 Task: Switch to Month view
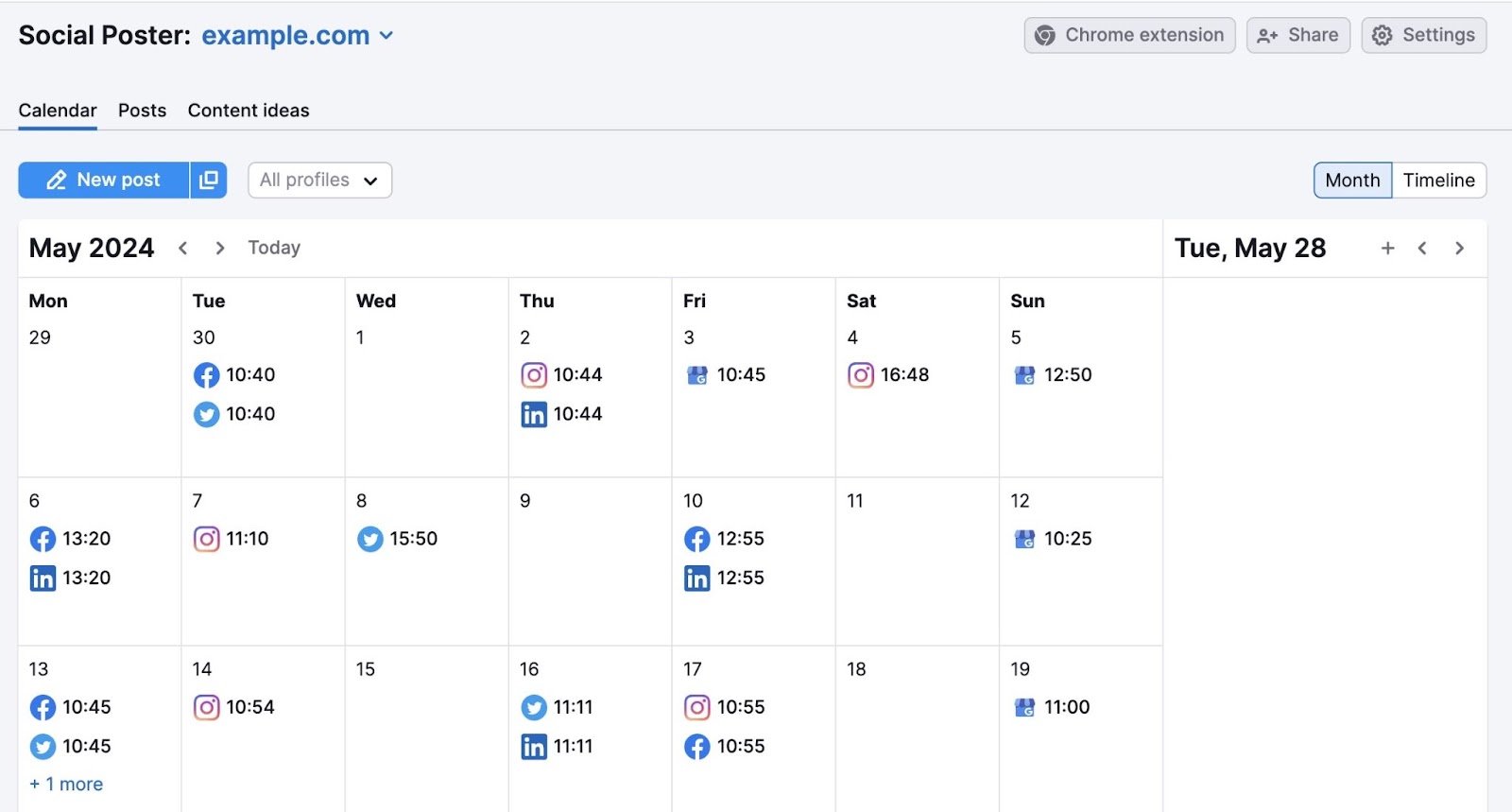coord(1352,181)
